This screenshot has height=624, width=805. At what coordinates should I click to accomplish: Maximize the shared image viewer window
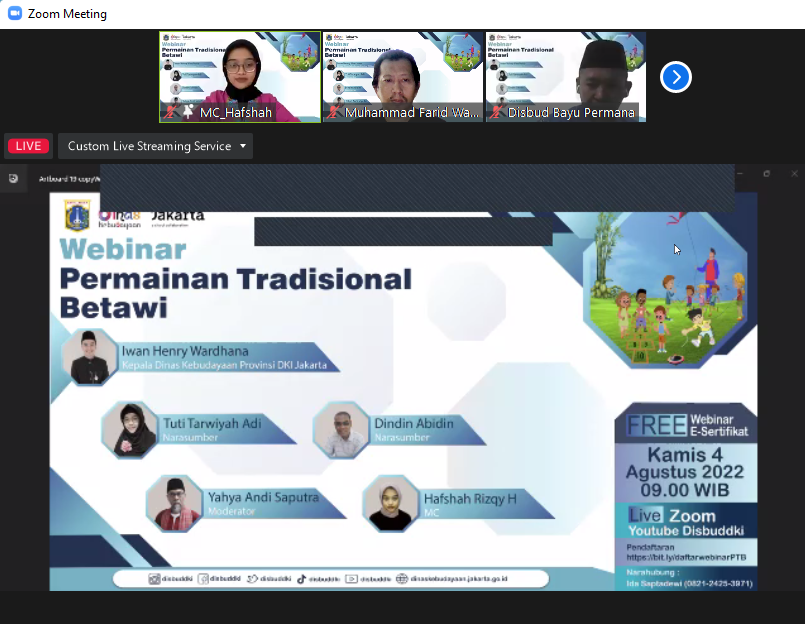766,174
